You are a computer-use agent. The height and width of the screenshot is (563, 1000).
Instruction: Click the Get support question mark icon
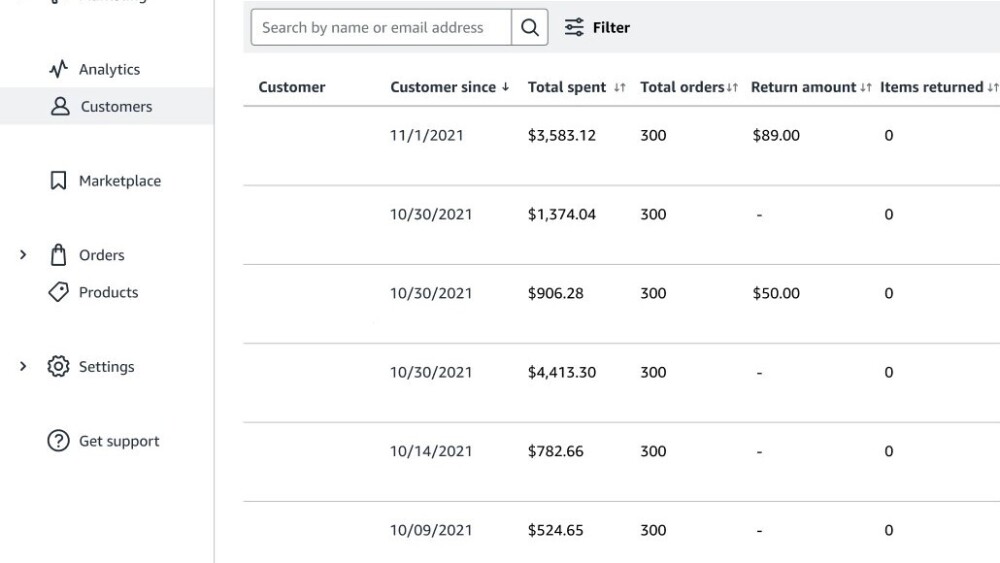(58, 441)
